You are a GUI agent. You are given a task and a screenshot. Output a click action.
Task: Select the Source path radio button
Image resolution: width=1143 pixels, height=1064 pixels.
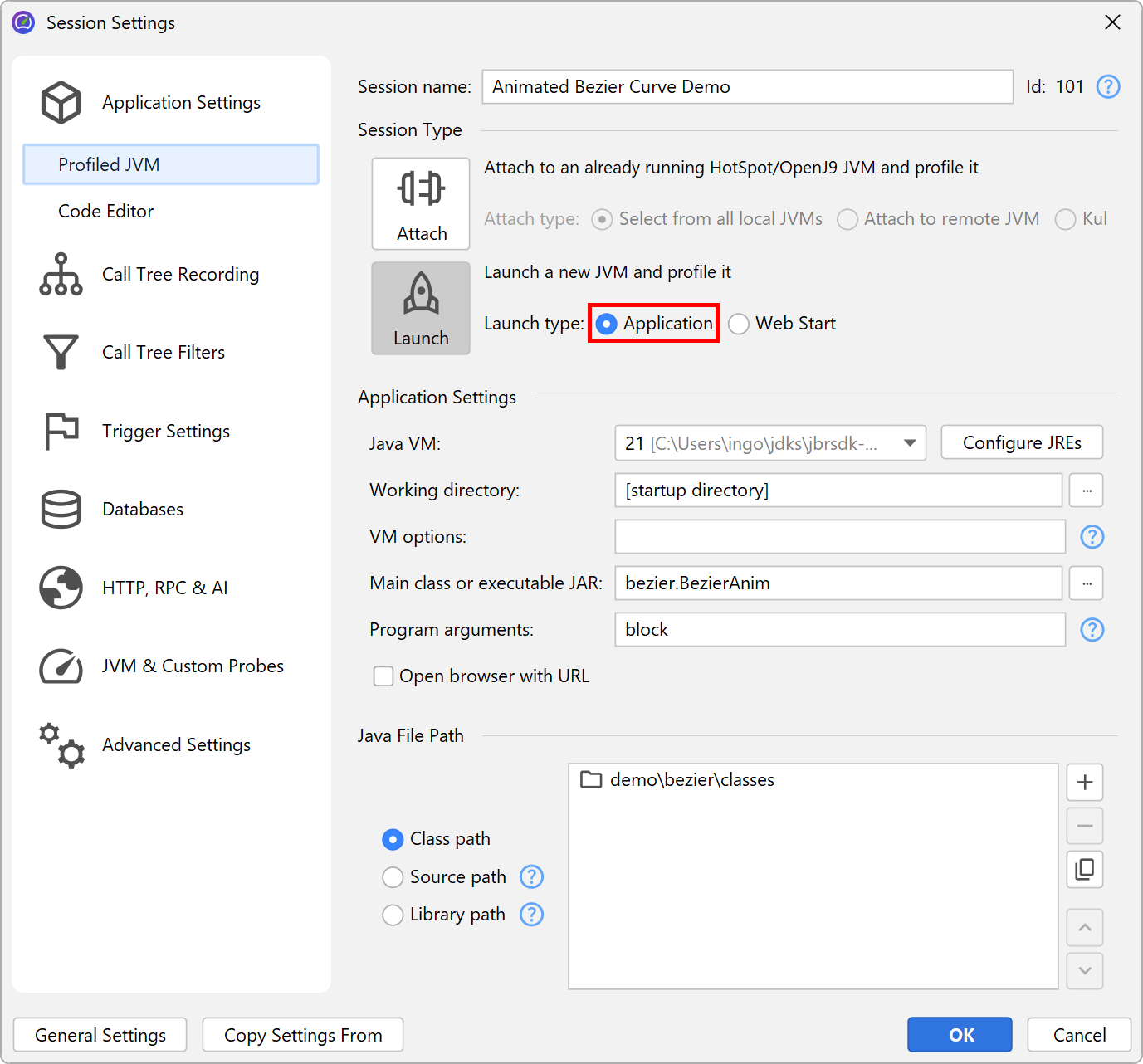click(393, 877)
